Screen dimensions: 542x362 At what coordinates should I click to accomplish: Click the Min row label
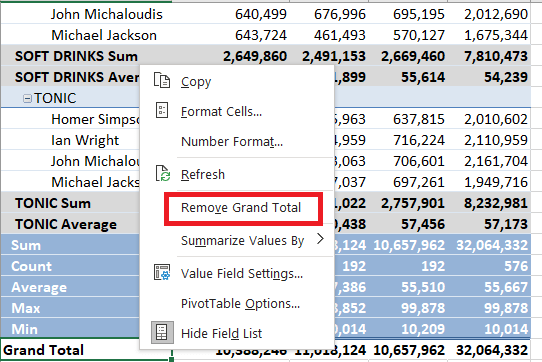pos(24,329)
